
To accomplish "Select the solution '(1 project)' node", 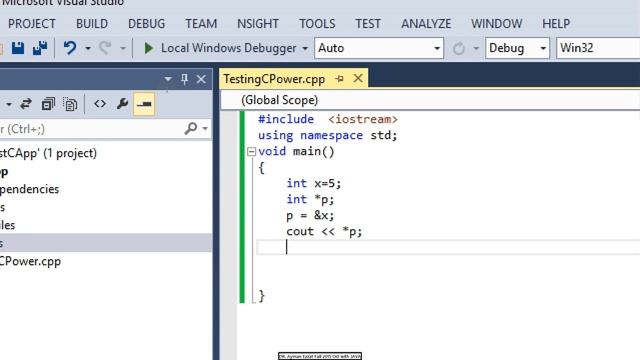I will [48, 153].
